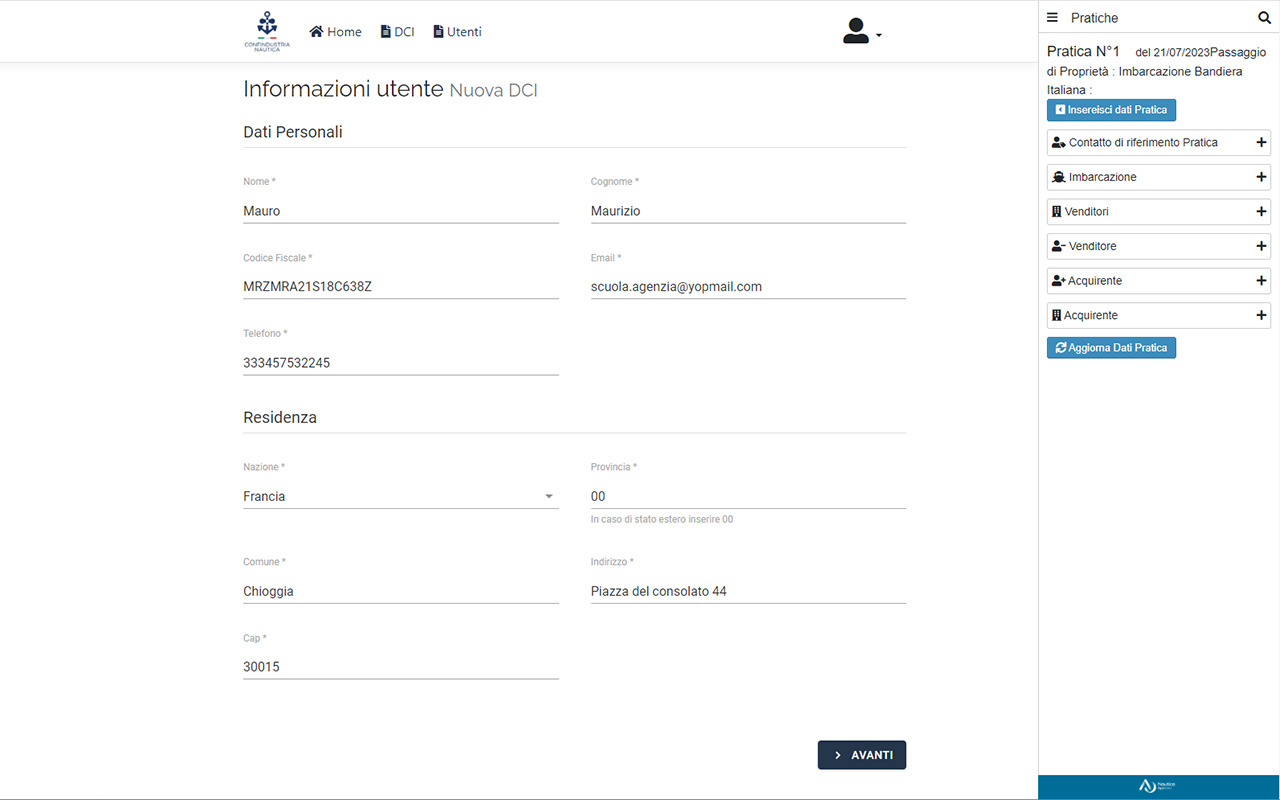Click the Aggiorna Dati Pratica button
Image resolution: width=1280 pixels, height=800 pixels.
pos(1111,348)
